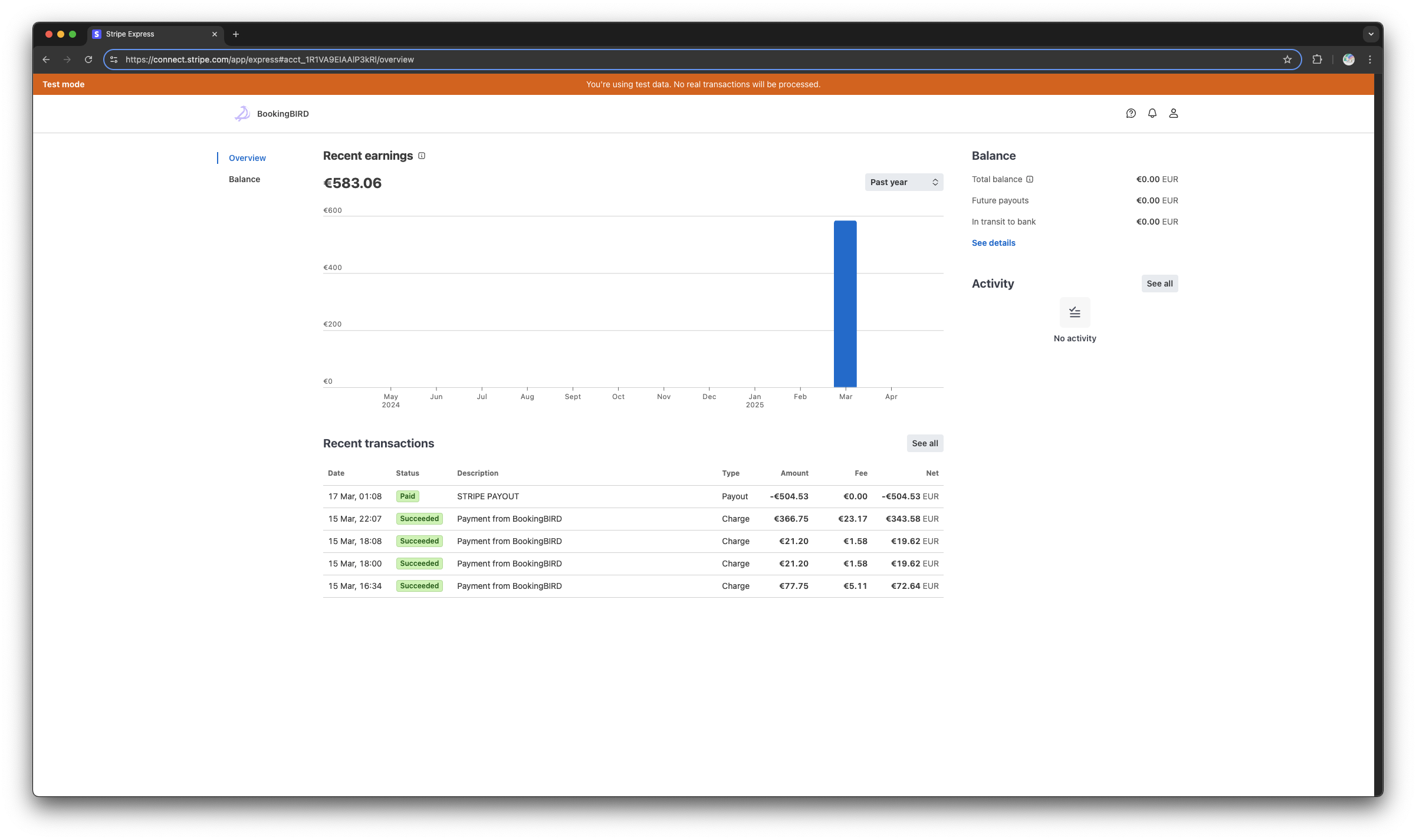The height and width of the screenshot is (840, 1416).
Task: Click the See details link
Action: point(993,243)
